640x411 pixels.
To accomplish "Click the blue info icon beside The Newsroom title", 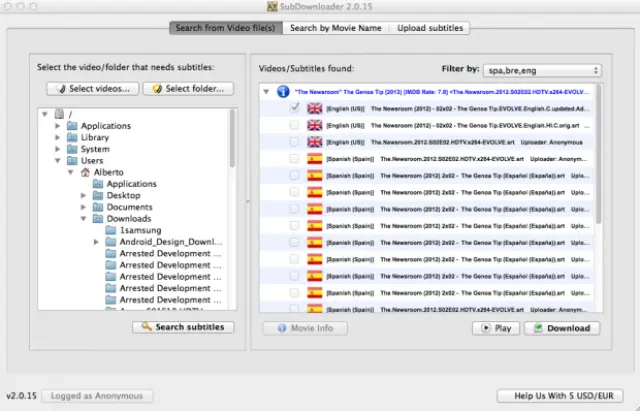I will [283, 91].
